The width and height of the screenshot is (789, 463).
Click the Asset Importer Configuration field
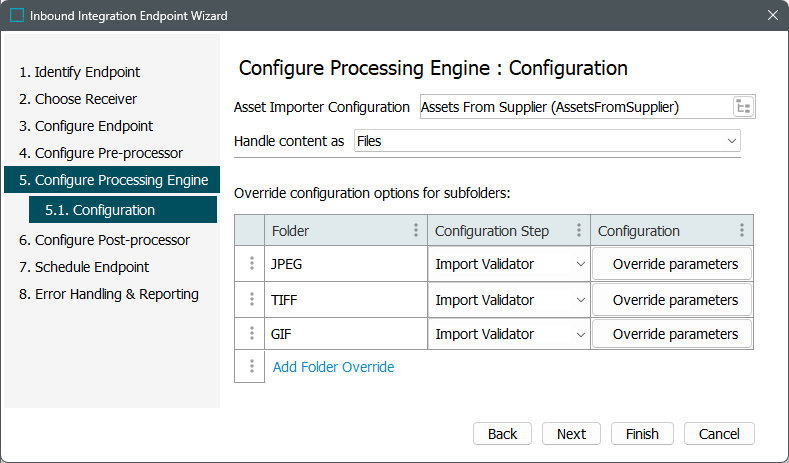[571, 107]
